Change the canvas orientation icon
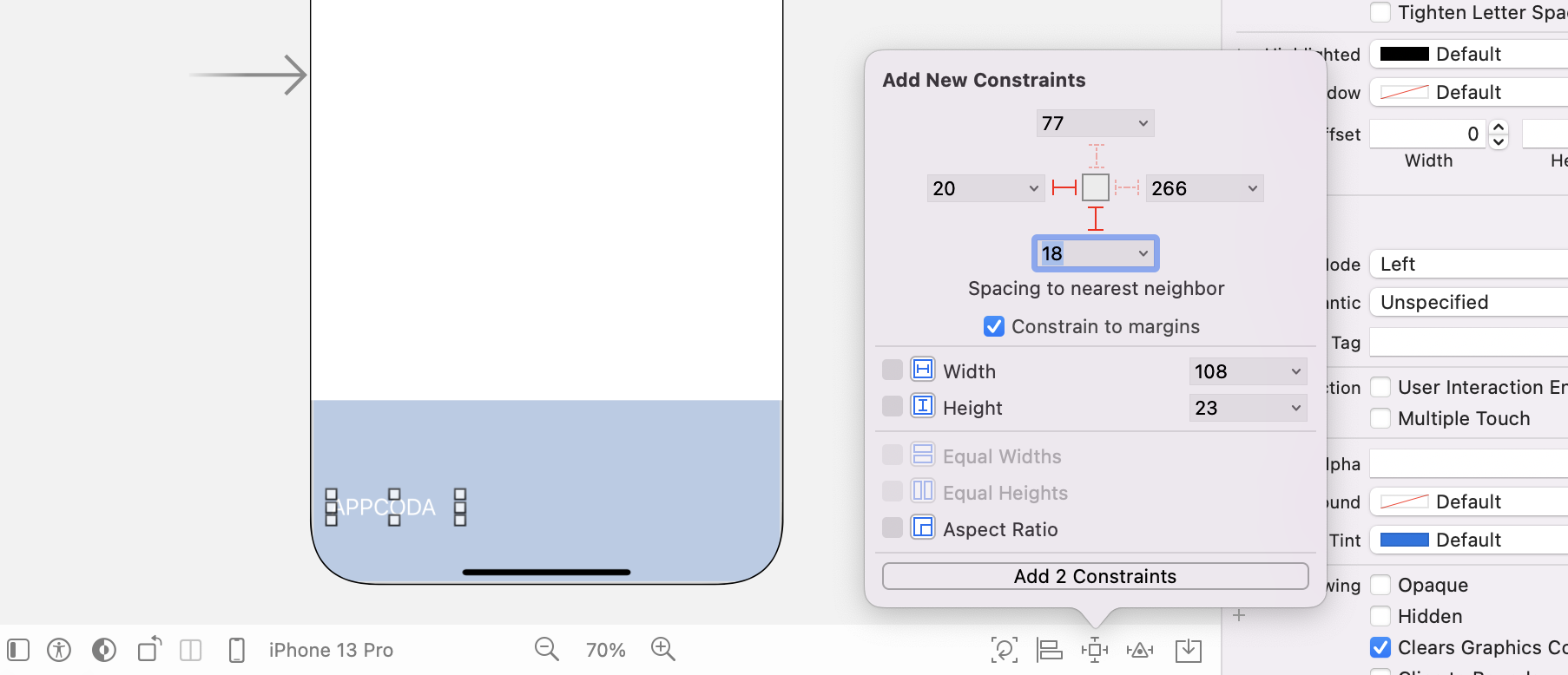 149,649
